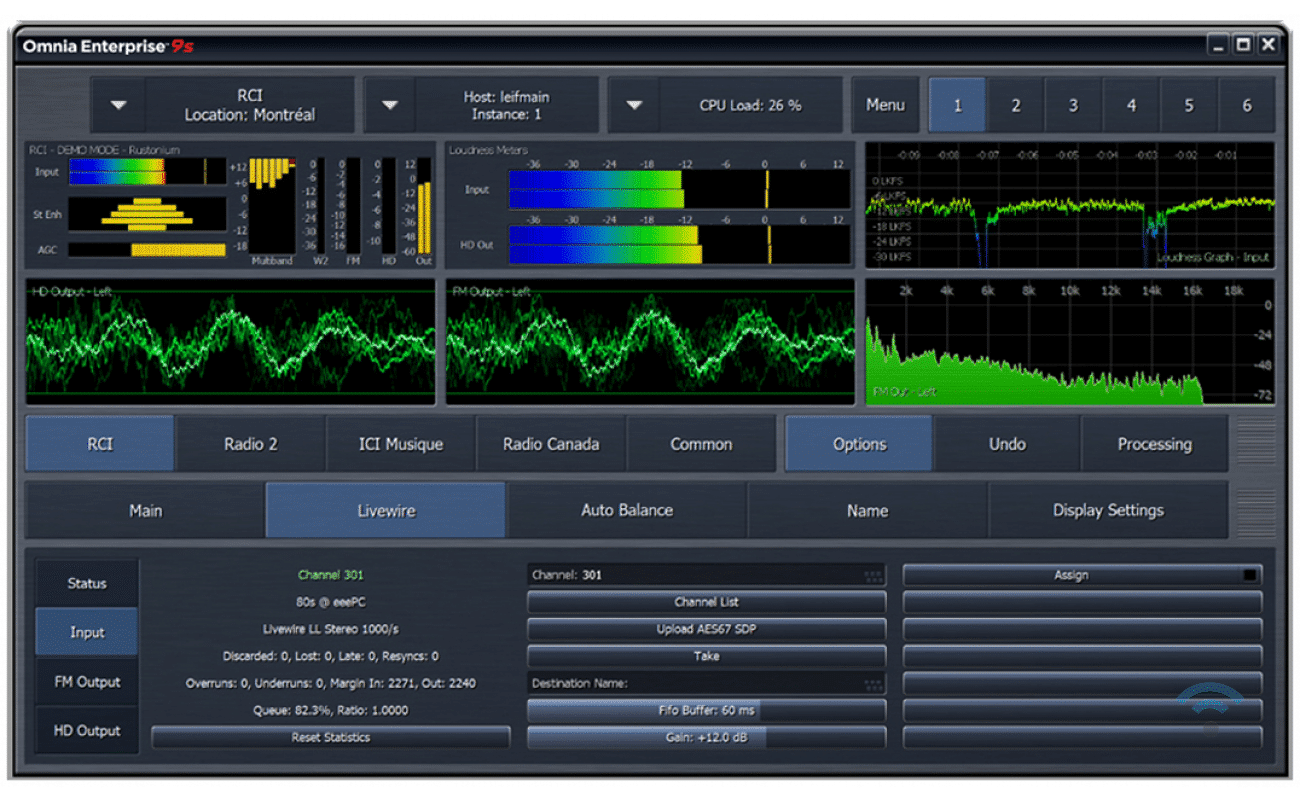Image resolution: width=1300 pixels, height=800 pixels.
Task: Expand the RCI Location dropdown arrow
Action: click(120, 105)
